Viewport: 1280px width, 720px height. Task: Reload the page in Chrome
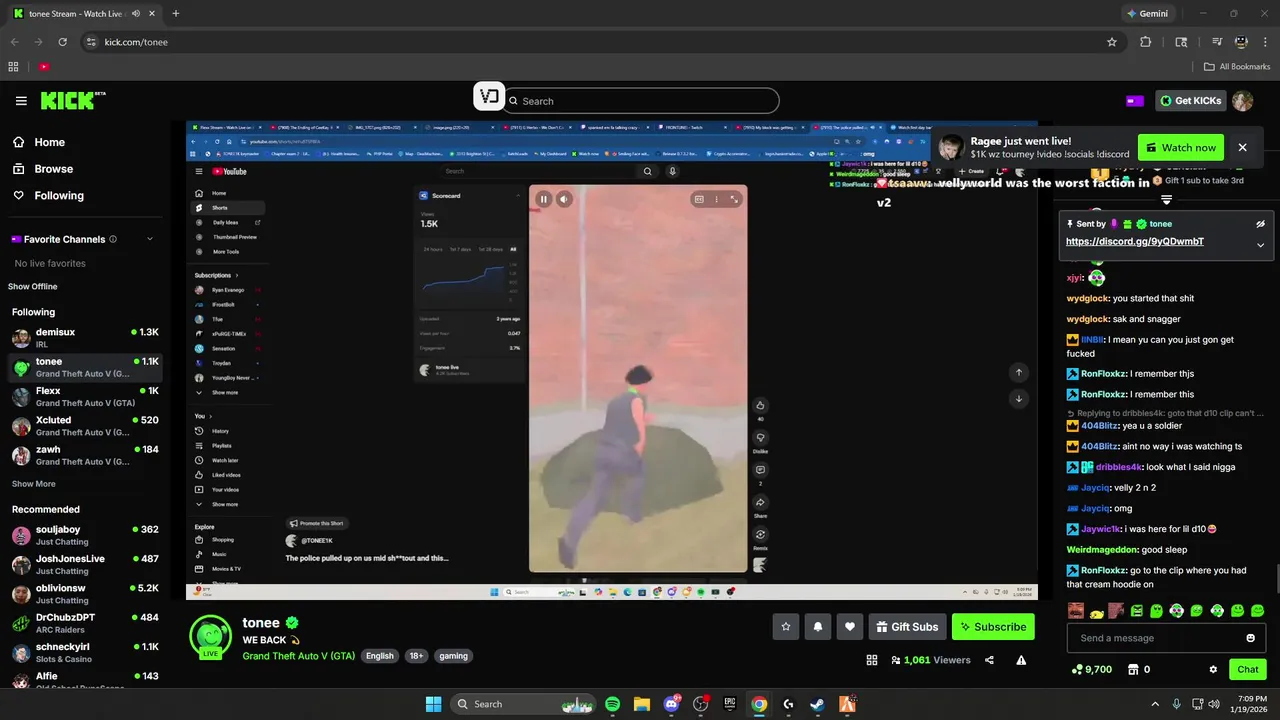tap(63, 42)
